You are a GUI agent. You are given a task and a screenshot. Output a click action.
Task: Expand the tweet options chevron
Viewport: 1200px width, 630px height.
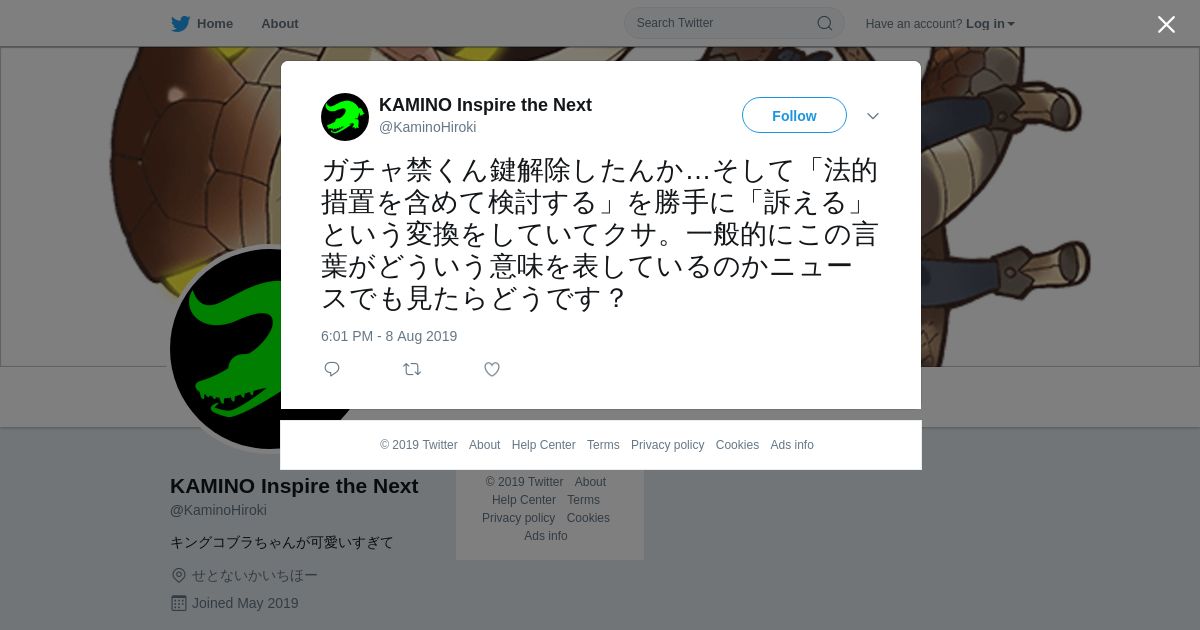(873, 116)
